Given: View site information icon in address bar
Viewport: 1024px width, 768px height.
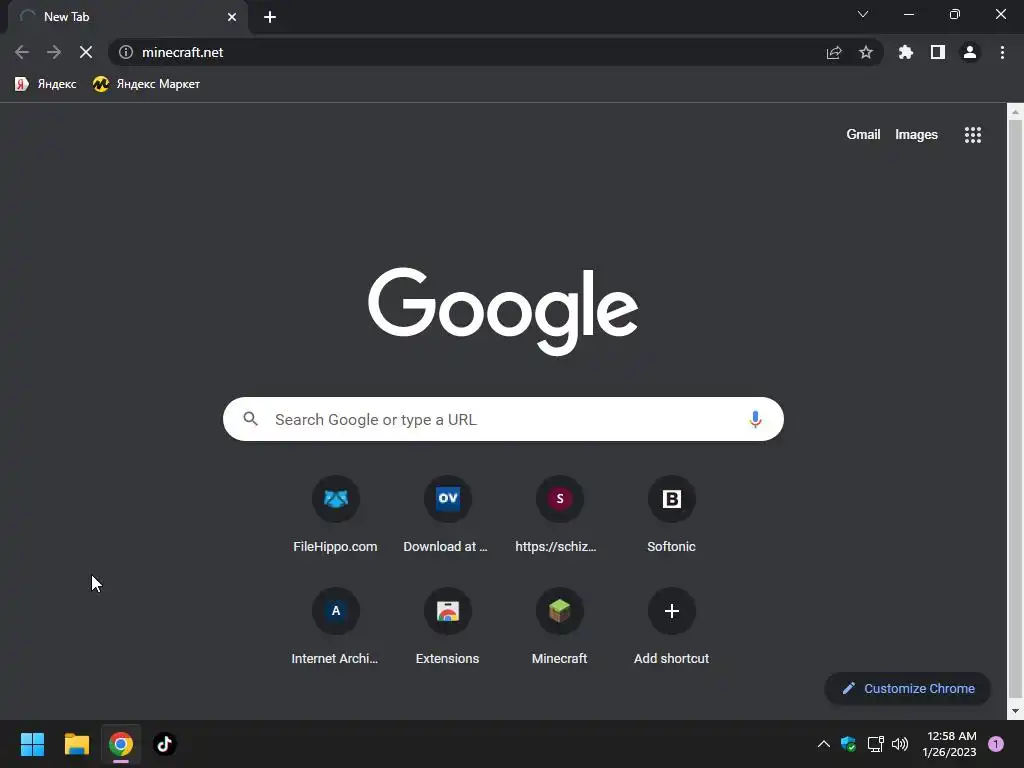Looking at the screenshot, I should (126, 52).
